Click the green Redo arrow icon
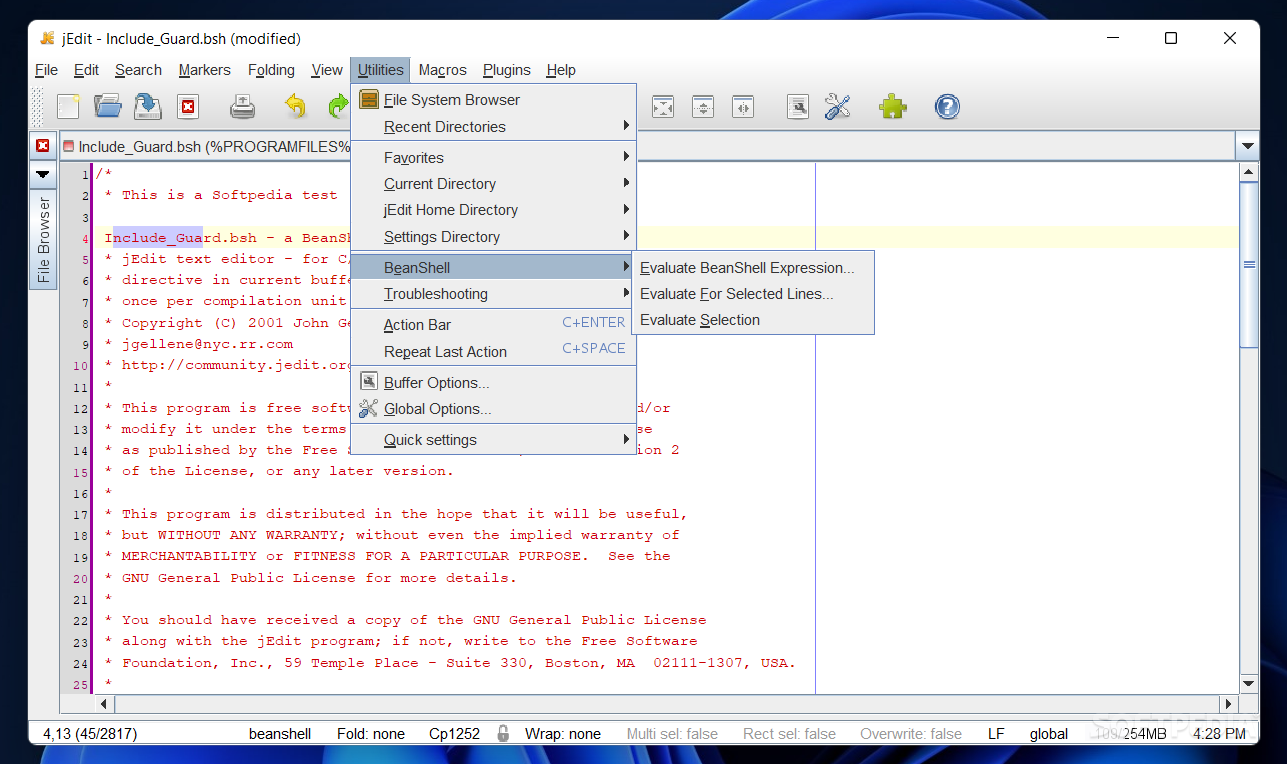1287x764 pixels. 338,107
